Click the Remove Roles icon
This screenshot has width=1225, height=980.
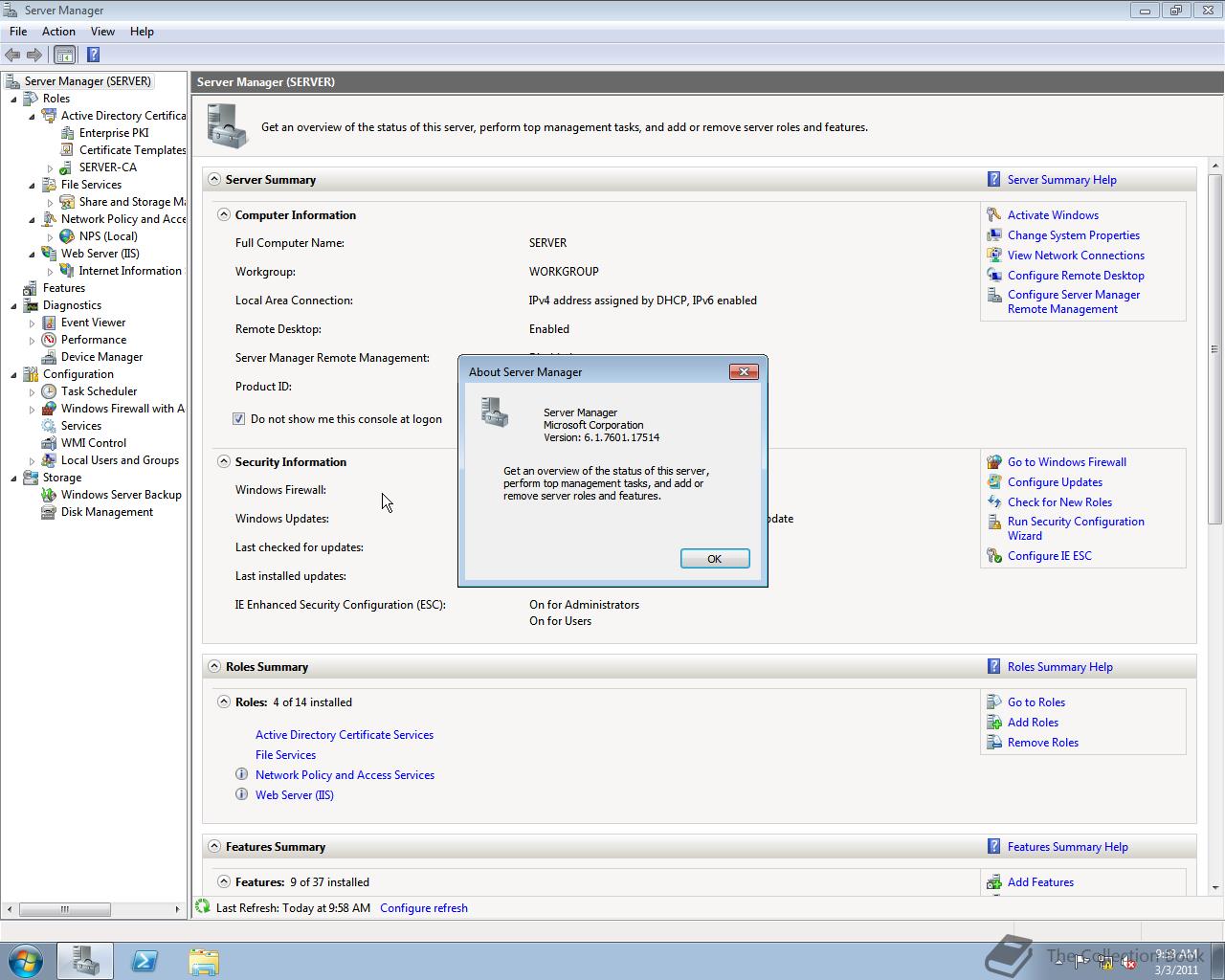point(994,743)
